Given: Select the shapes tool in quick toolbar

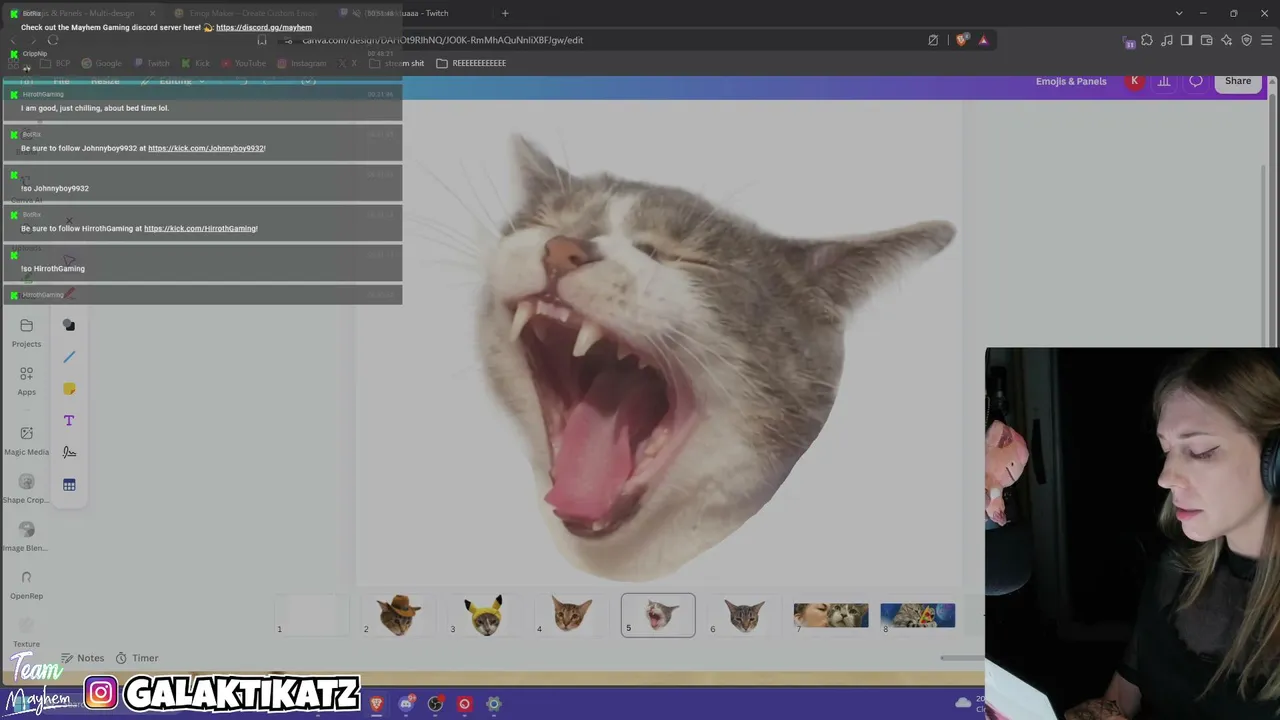Looking at the screenshot, I should coord(69,325).
